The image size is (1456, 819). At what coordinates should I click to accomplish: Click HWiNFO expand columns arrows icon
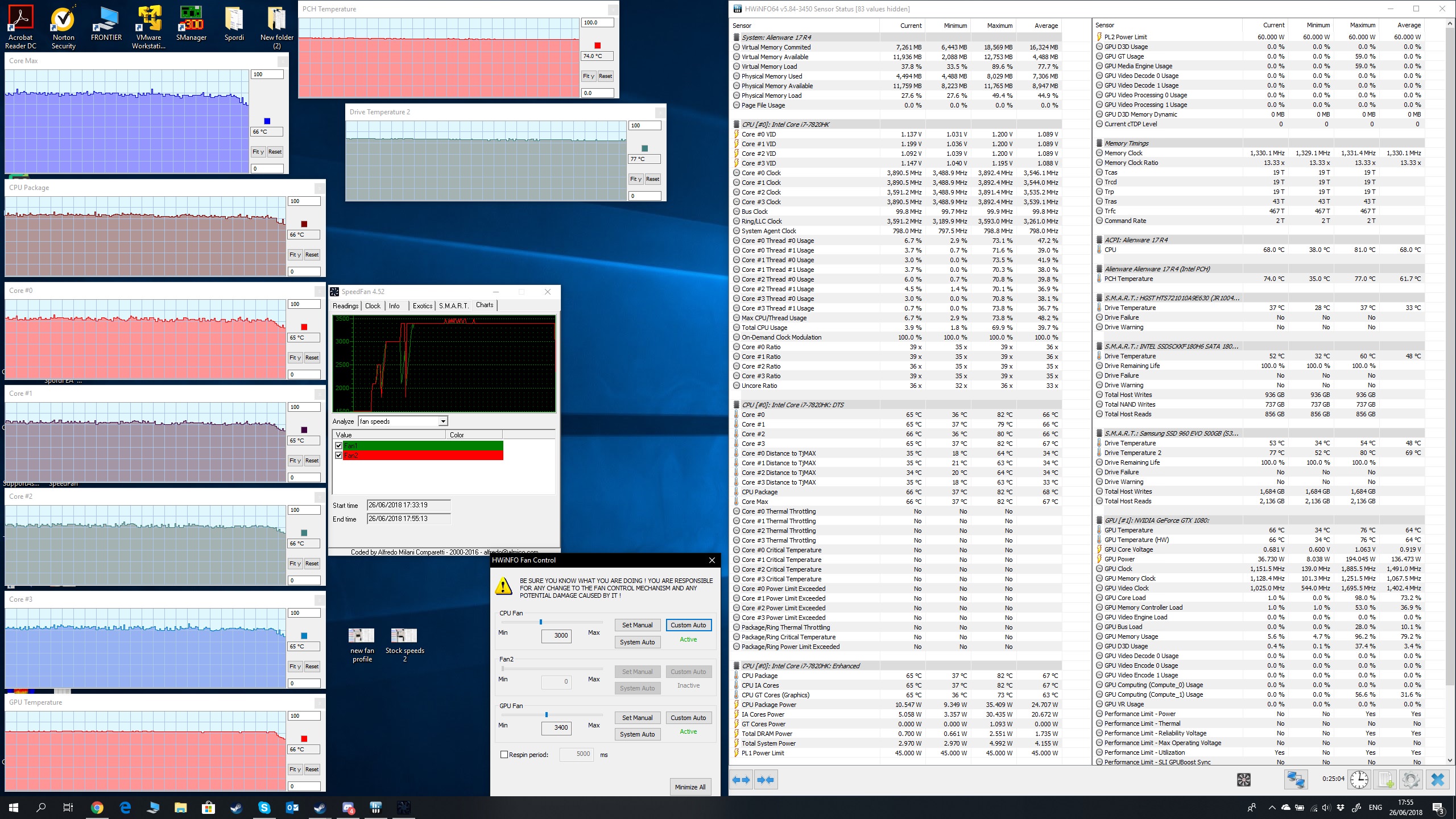tap(741, 780)
